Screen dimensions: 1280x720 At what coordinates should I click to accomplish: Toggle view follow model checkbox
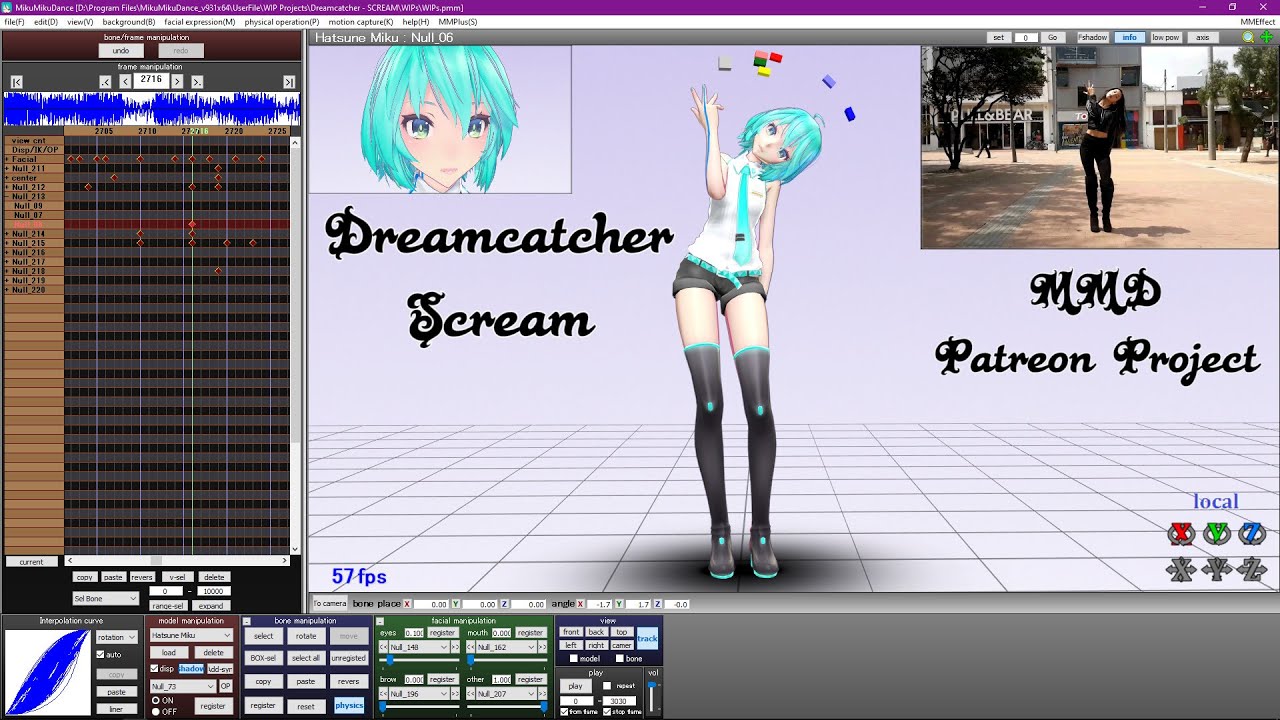coord(573,659)
